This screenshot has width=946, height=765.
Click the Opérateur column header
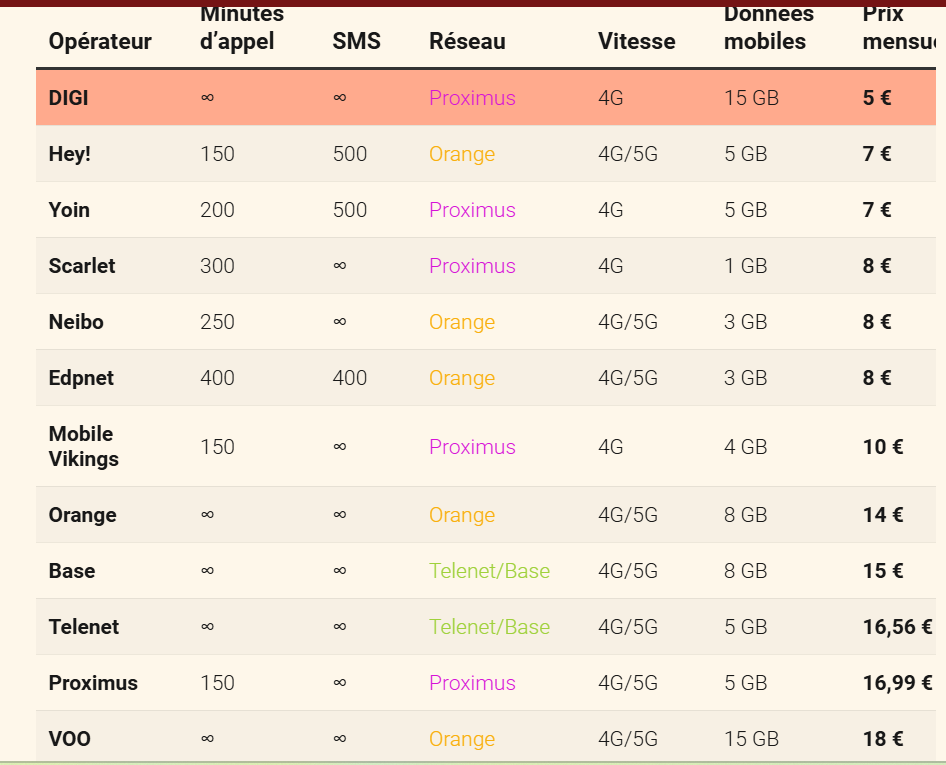click(x=100, y=41)
